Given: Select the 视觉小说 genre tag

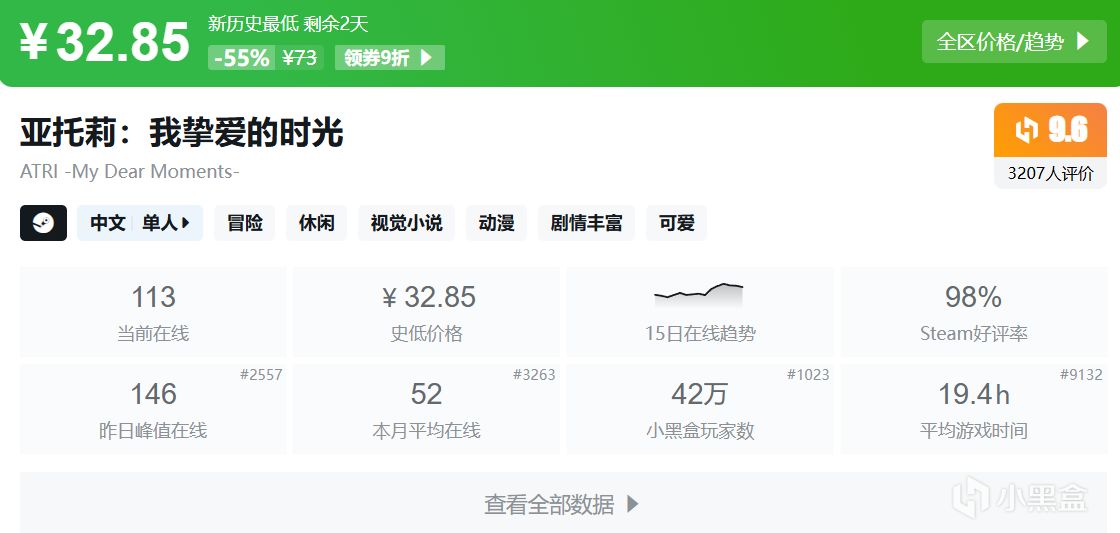Looking at the screenshot, I should point(406,223).
